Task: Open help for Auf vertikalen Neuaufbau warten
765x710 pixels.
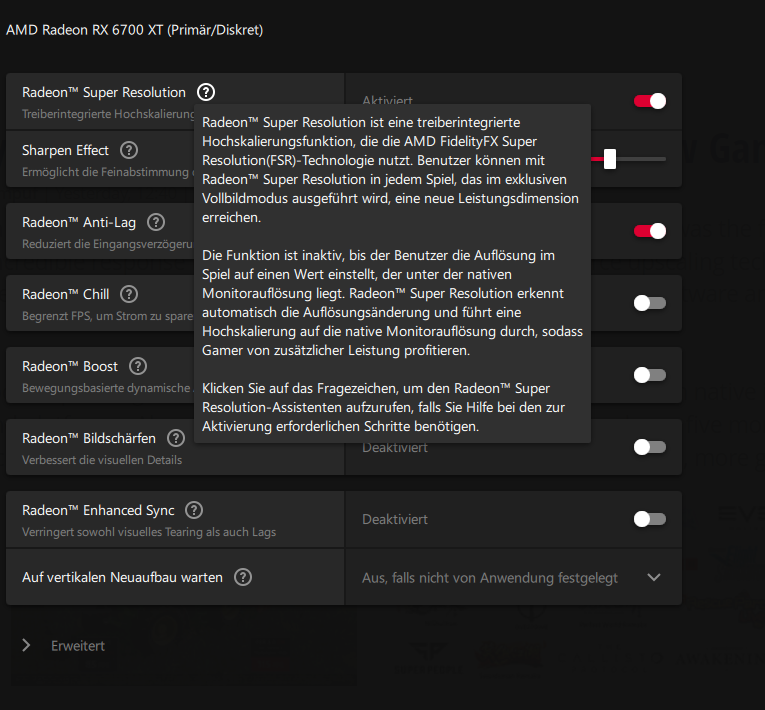Action: click(x=243, y=577)
